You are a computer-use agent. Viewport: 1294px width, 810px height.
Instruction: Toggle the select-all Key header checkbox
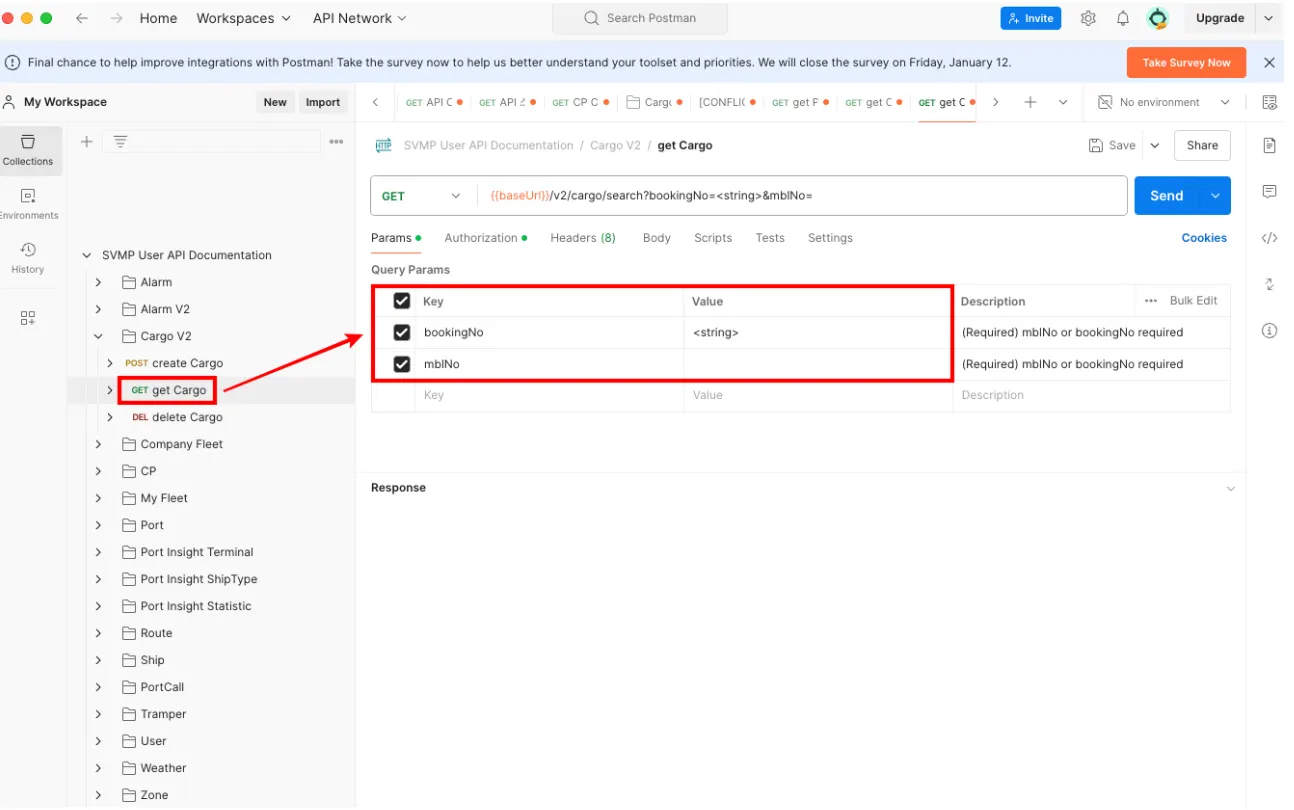coord(402,301)
